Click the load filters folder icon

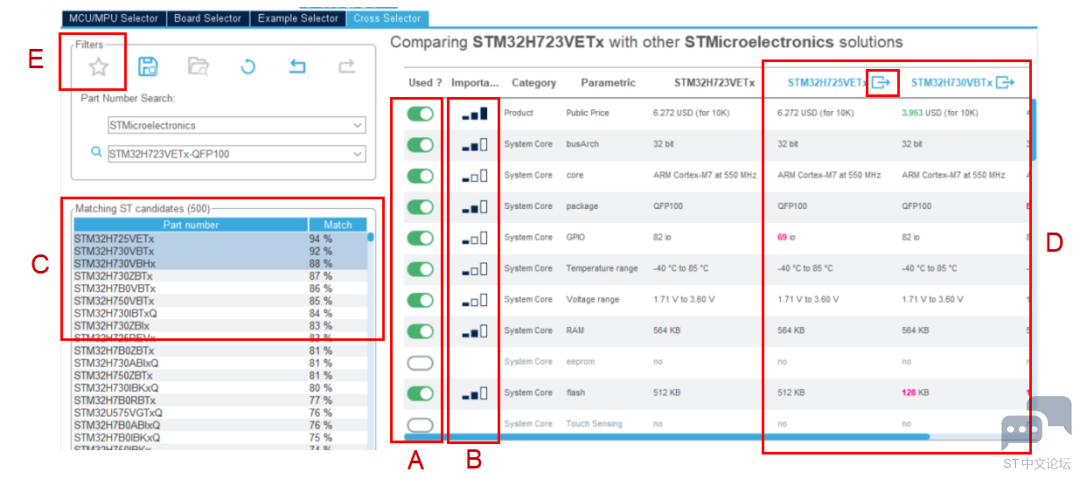(x=198, y=67)
